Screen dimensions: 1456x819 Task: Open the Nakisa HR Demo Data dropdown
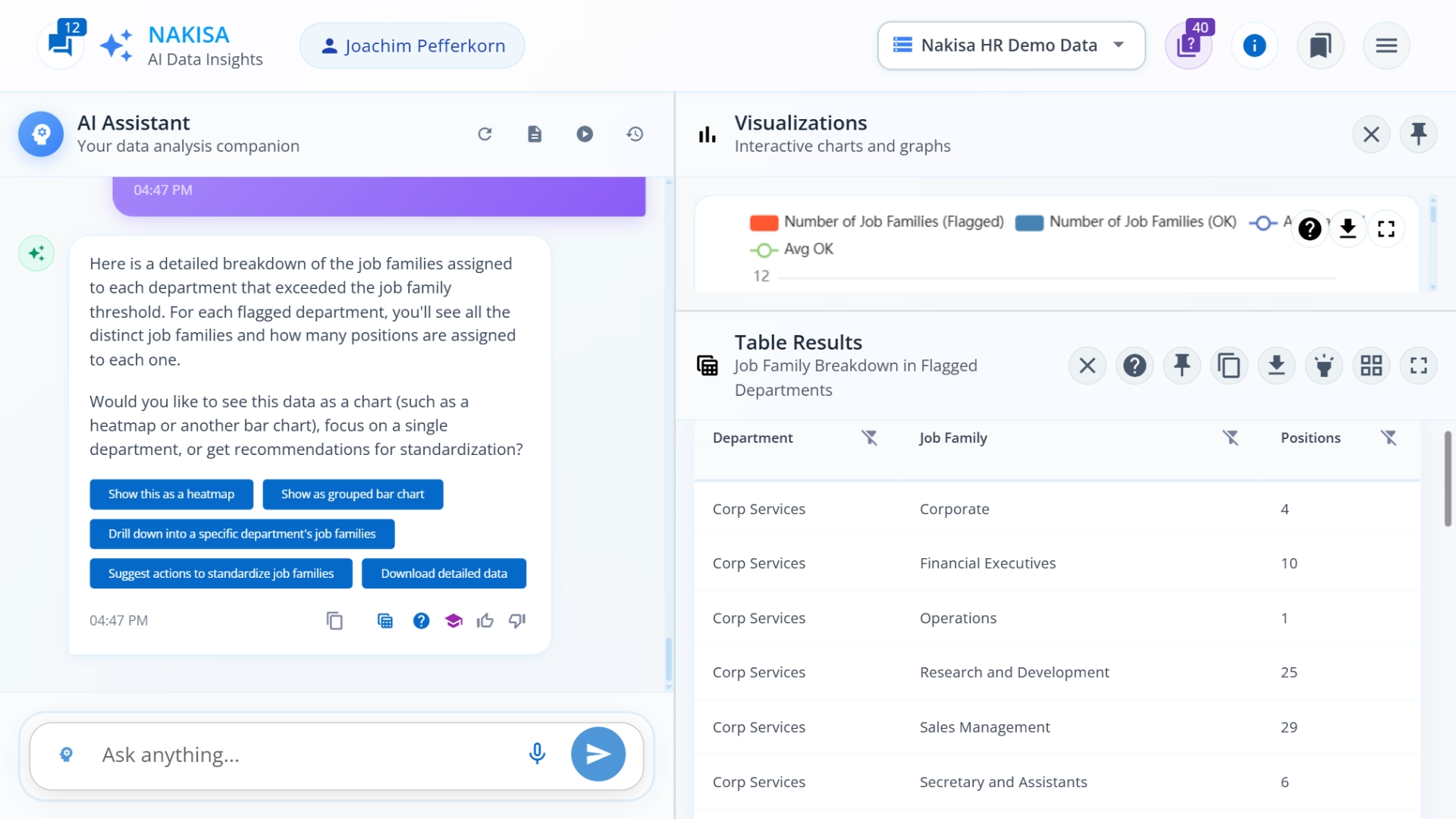1011,45
